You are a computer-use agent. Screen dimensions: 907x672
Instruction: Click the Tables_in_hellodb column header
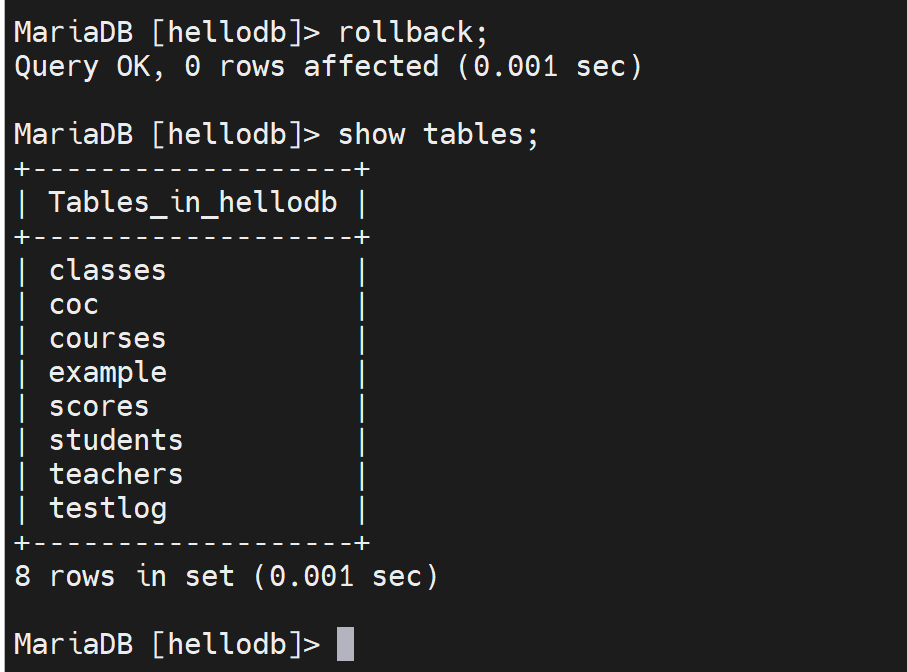pyautogui.click(x=192, y=203)
